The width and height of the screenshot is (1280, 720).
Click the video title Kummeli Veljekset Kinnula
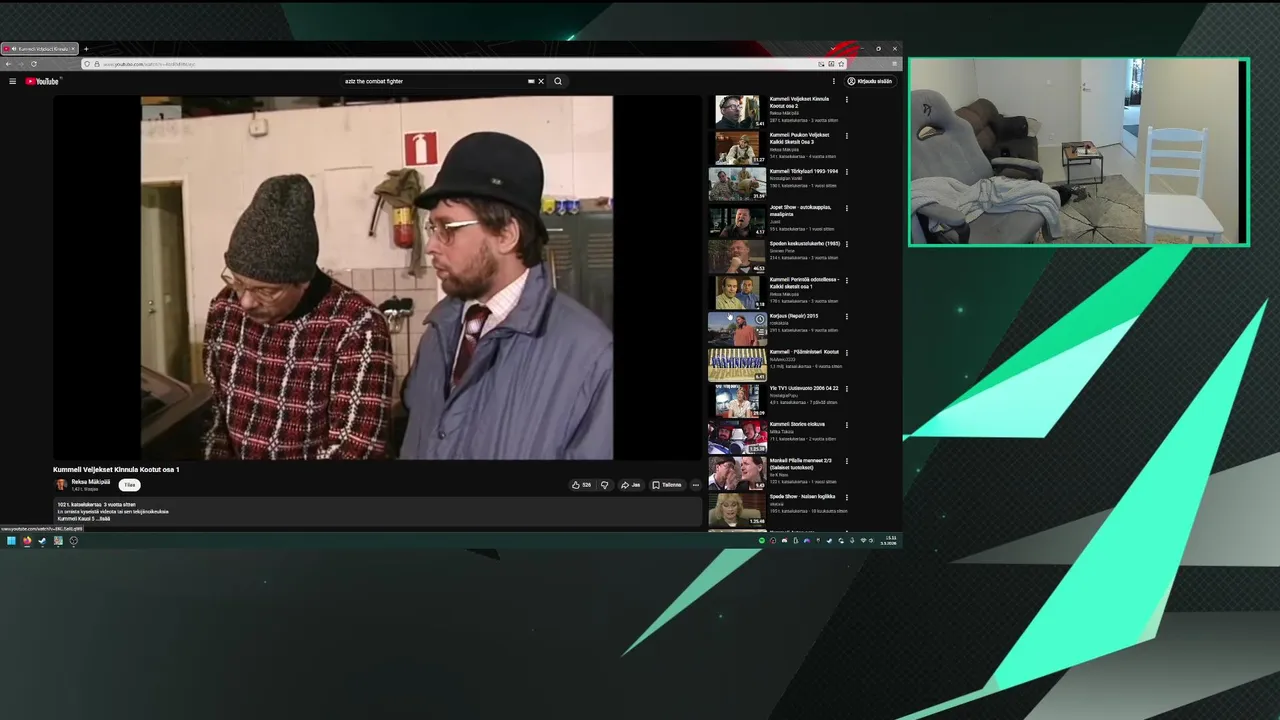click(x=116, y=469)
